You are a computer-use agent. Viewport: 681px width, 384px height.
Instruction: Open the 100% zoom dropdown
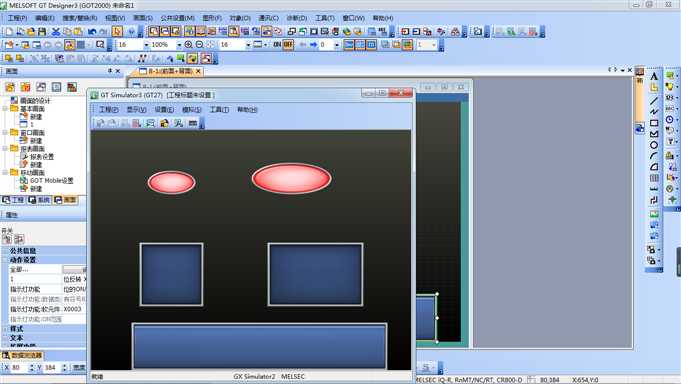(179, 45)
